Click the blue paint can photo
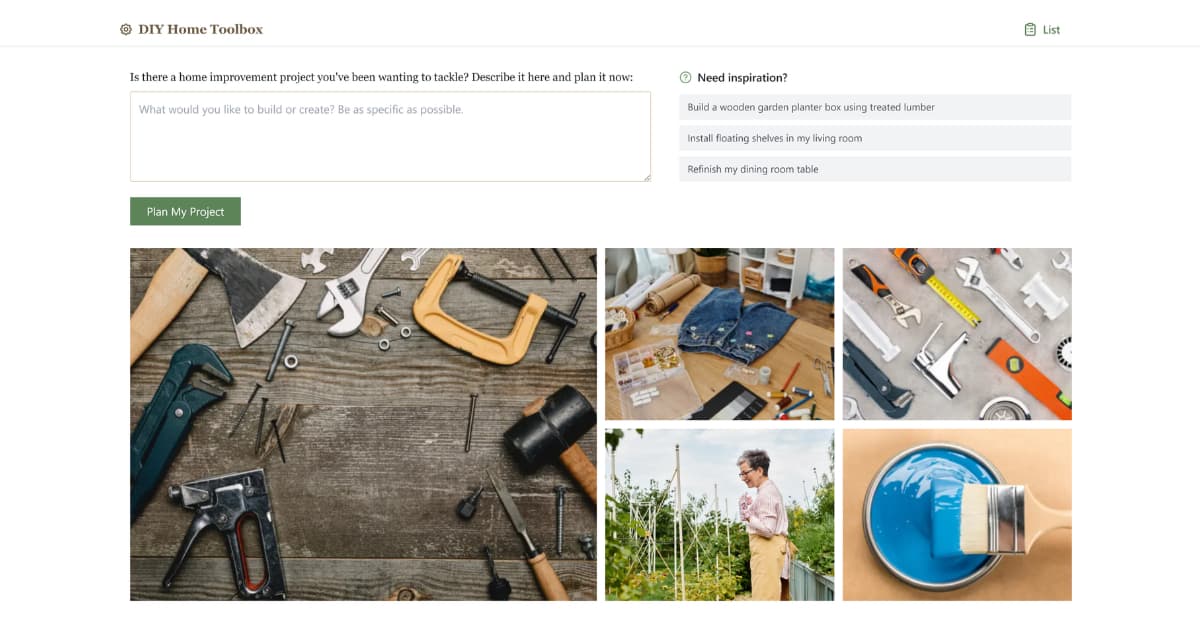The width and height of the screenshot is (1200, 630). 956,514
